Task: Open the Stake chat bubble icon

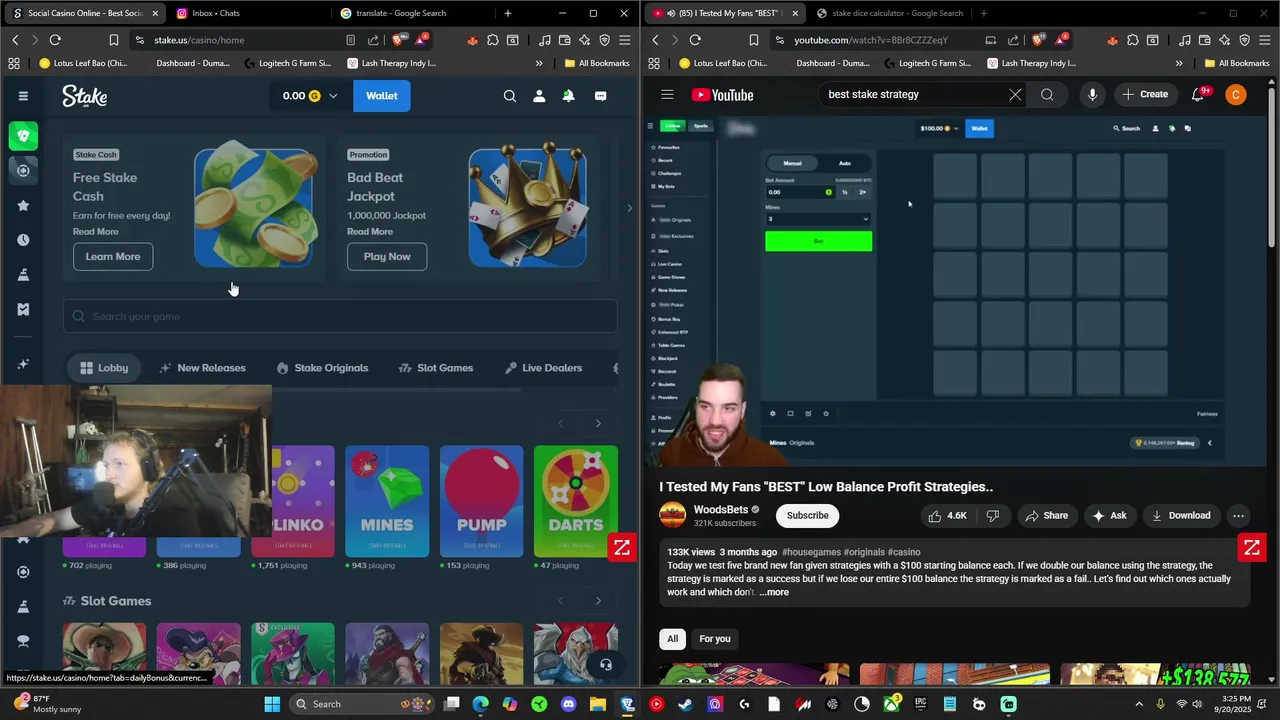Action: [x=600, y=96]
